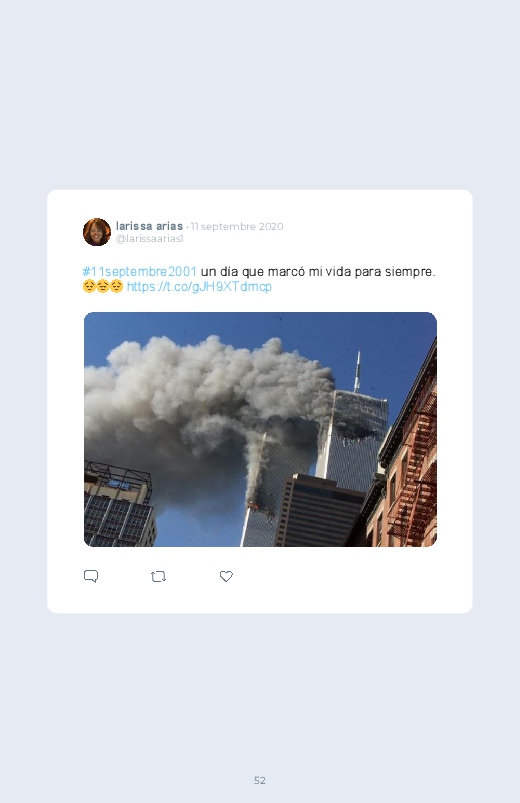
Task: Click the date 11 septembre 2020
Action: pyautogui.click(x=237, y=226)
